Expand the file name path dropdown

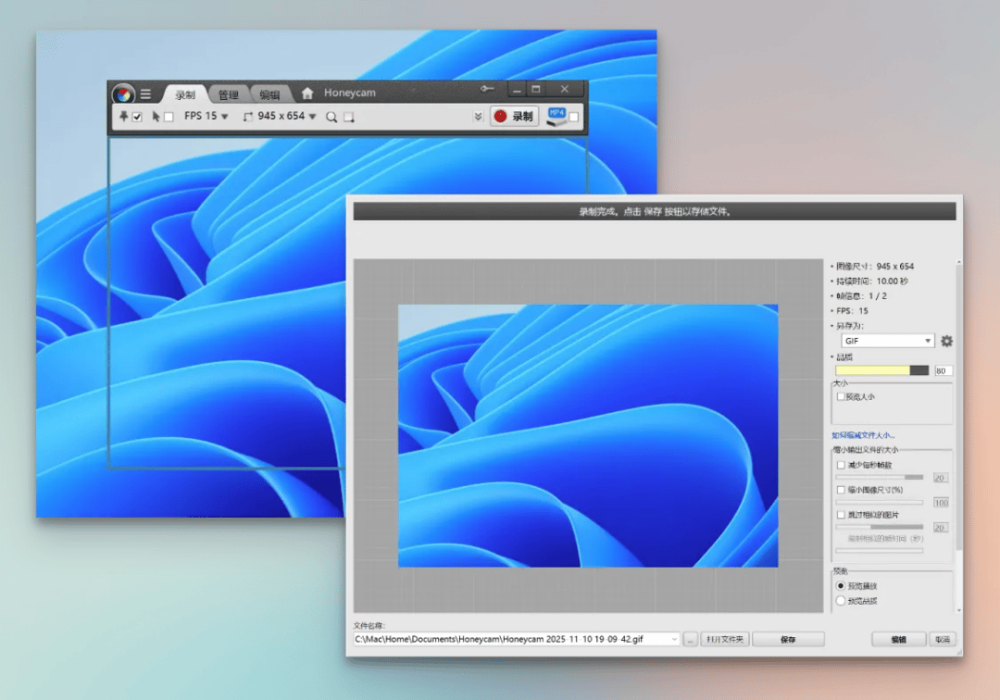(674, 639)
